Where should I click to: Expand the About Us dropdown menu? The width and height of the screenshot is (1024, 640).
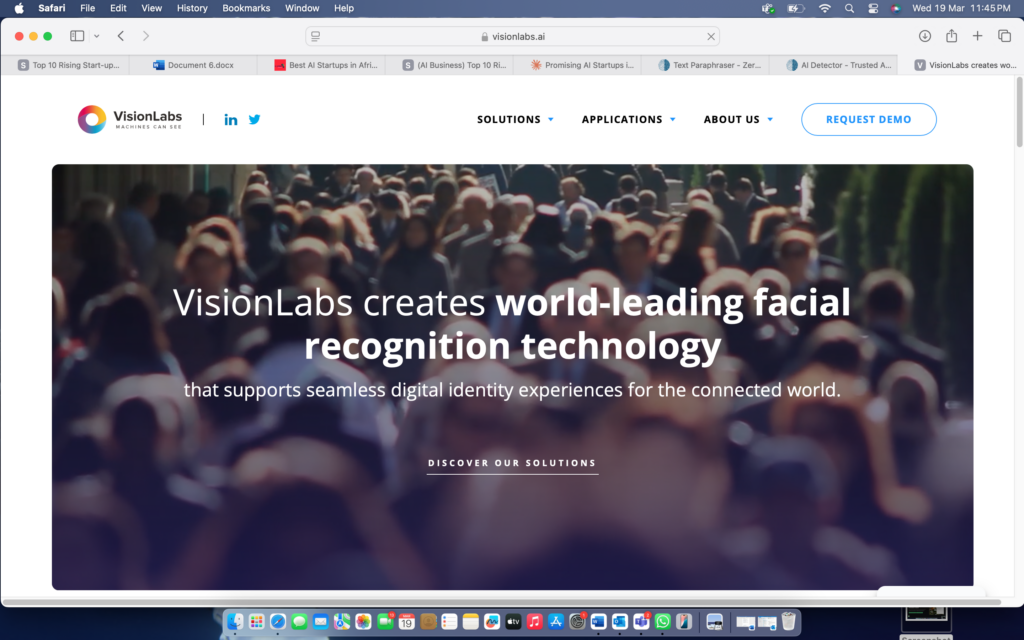tap(738, 120)
